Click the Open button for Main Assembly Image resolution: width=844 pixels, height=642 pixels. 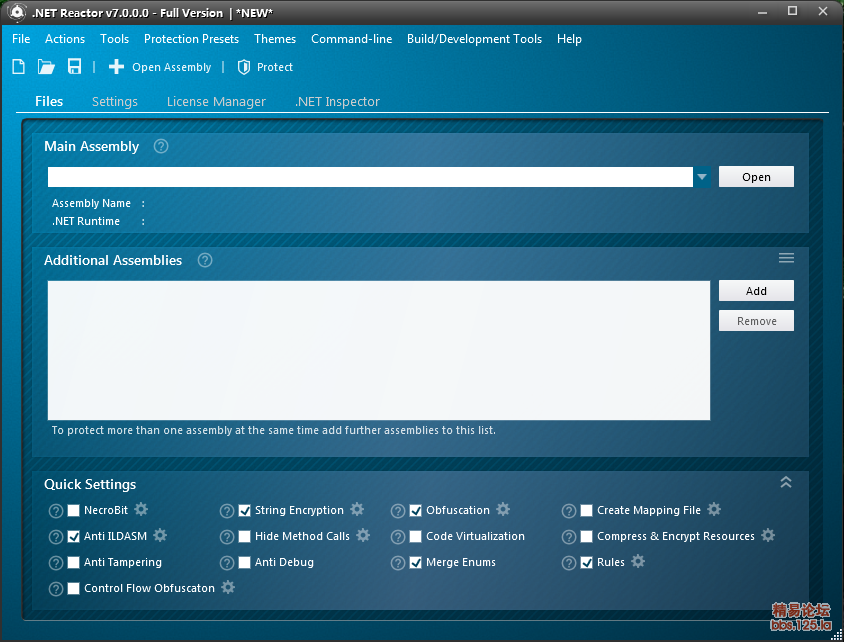756,177
